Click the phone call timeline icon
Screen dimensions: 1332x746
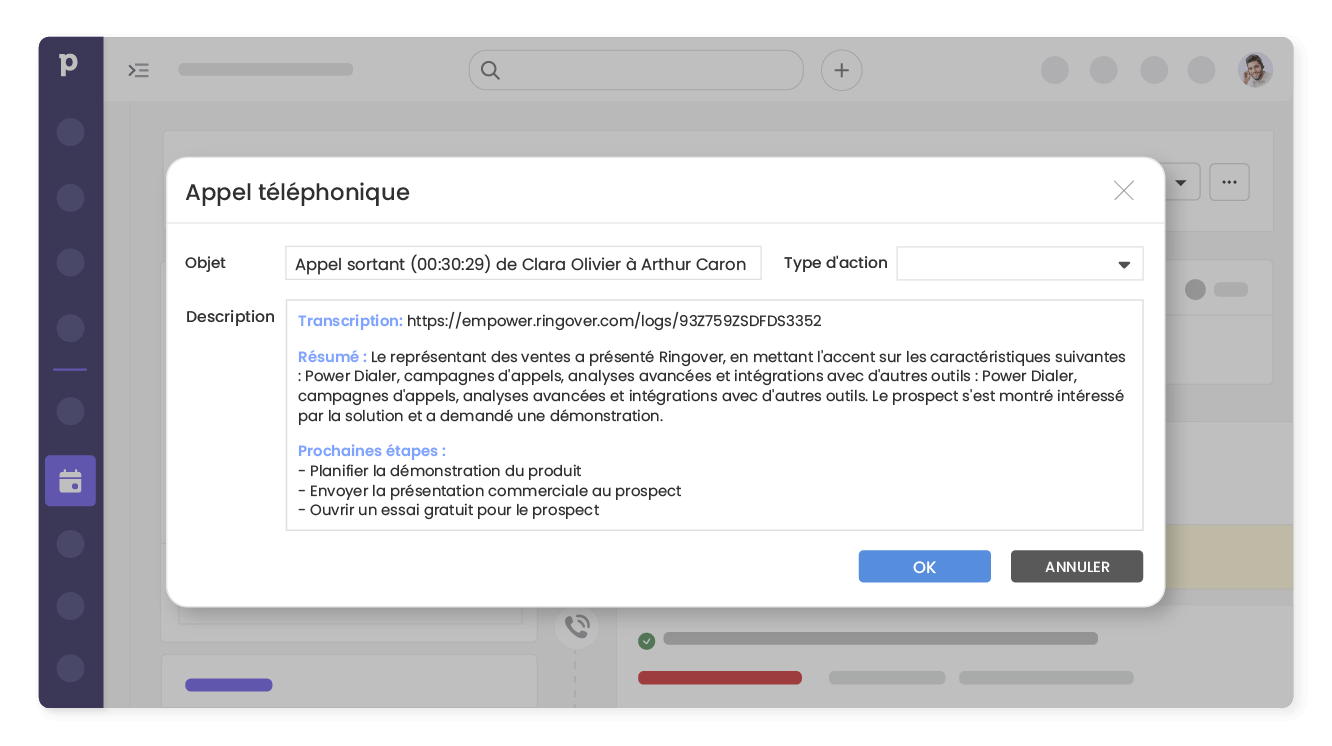pyautogui.click(x=577, y=627)
